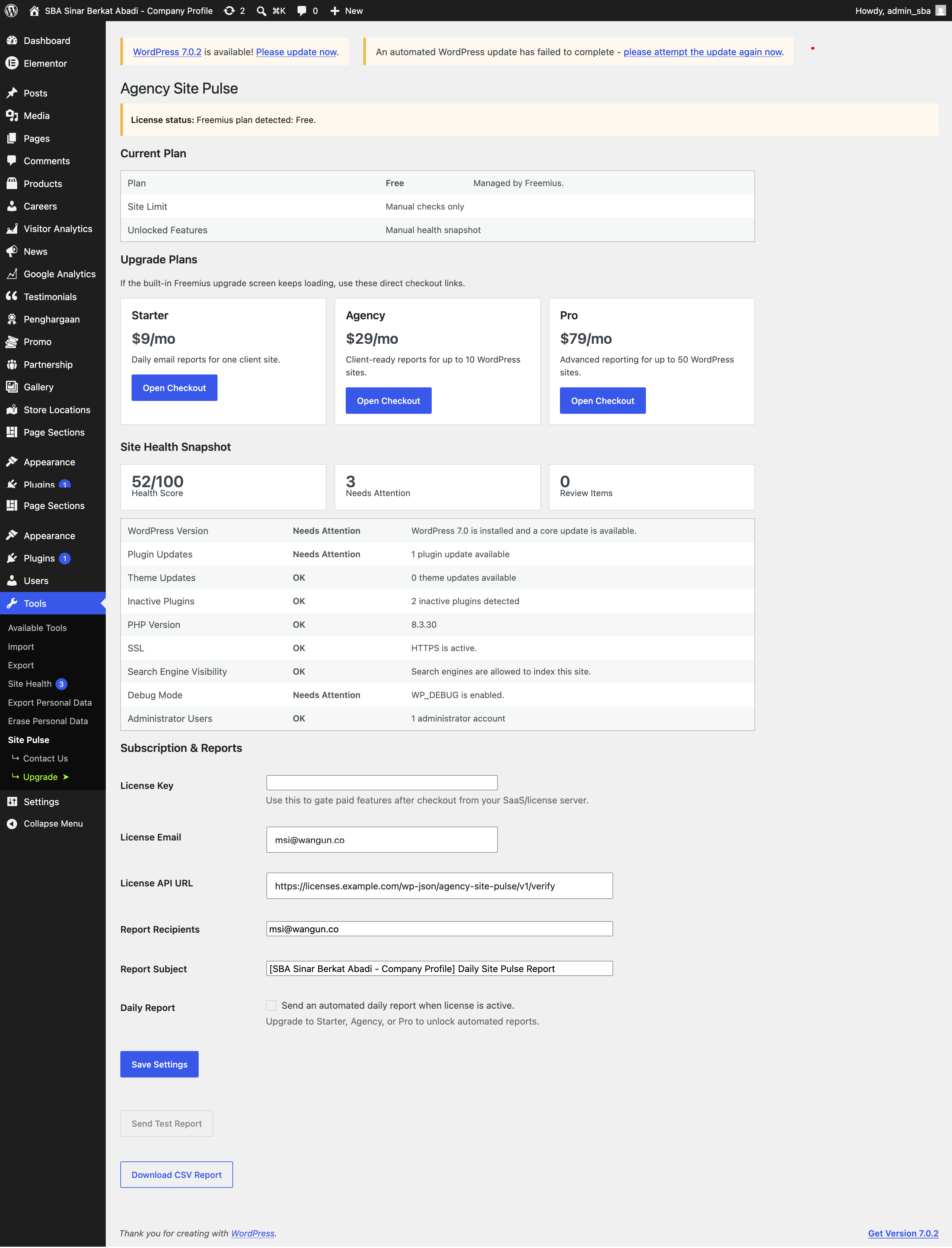Click the Settings sliders icon

[x=12, y=801]
